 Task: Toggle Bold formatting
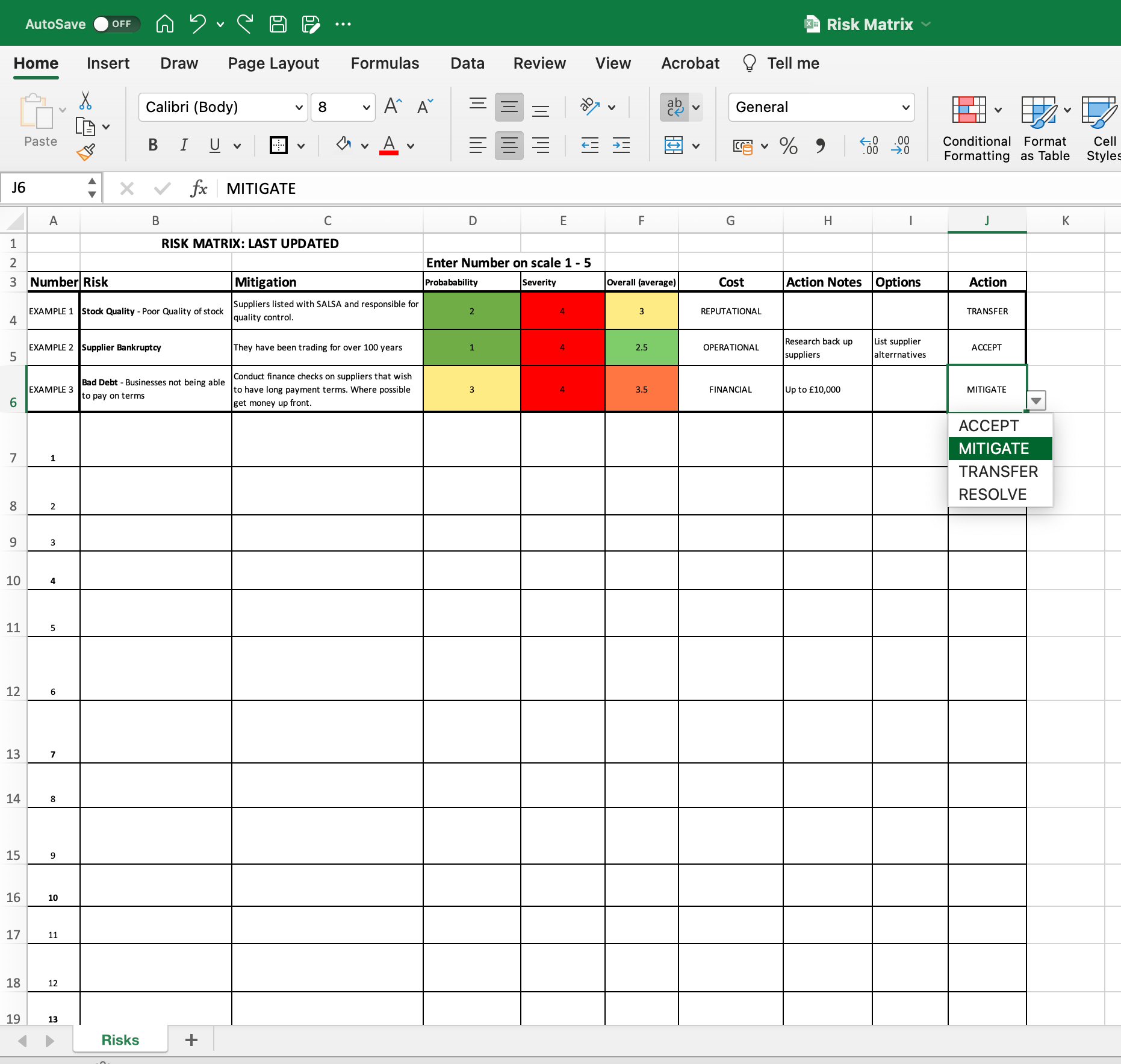tap(152, 145)
